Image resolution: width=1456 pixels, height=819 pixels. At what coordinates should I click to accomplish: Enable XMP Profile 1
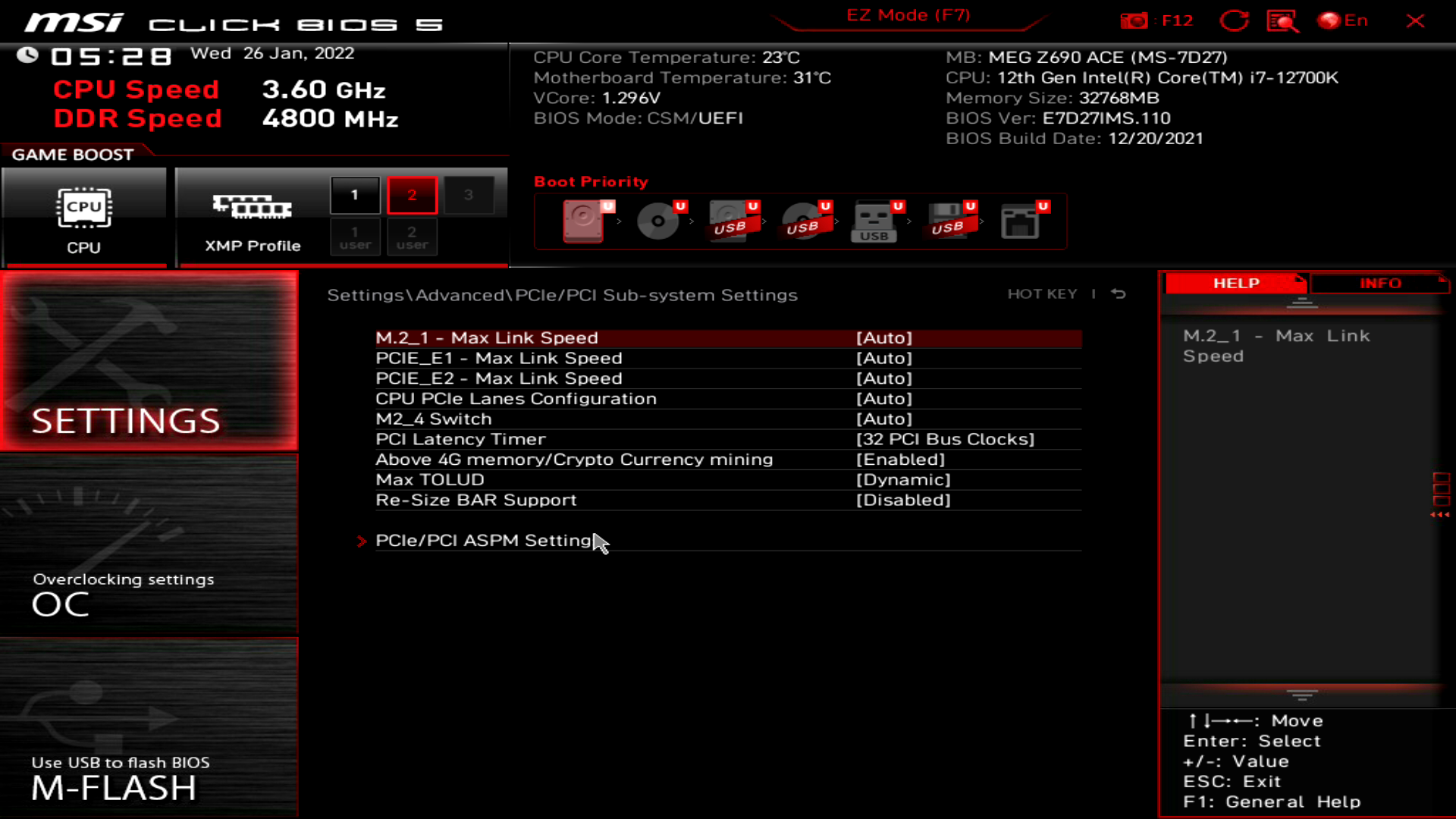[x=354, y=194]
